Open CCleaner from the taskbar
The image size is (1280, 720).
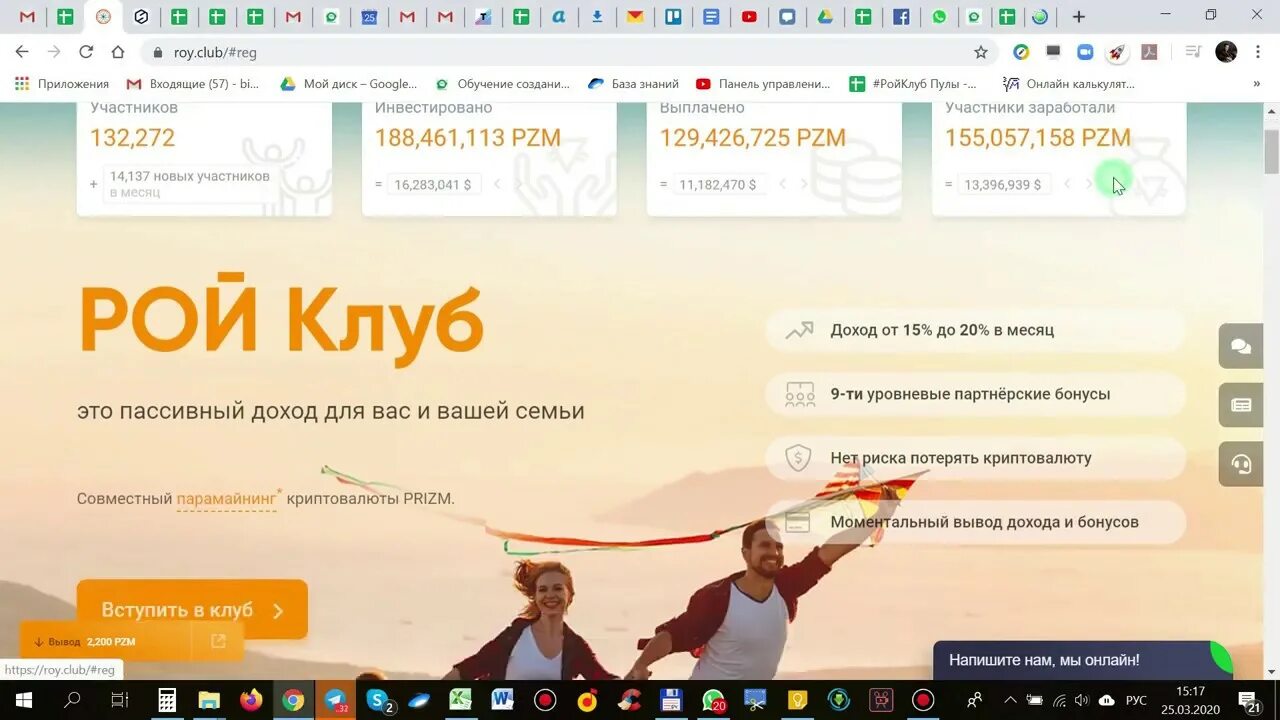(x=629, y=700)
